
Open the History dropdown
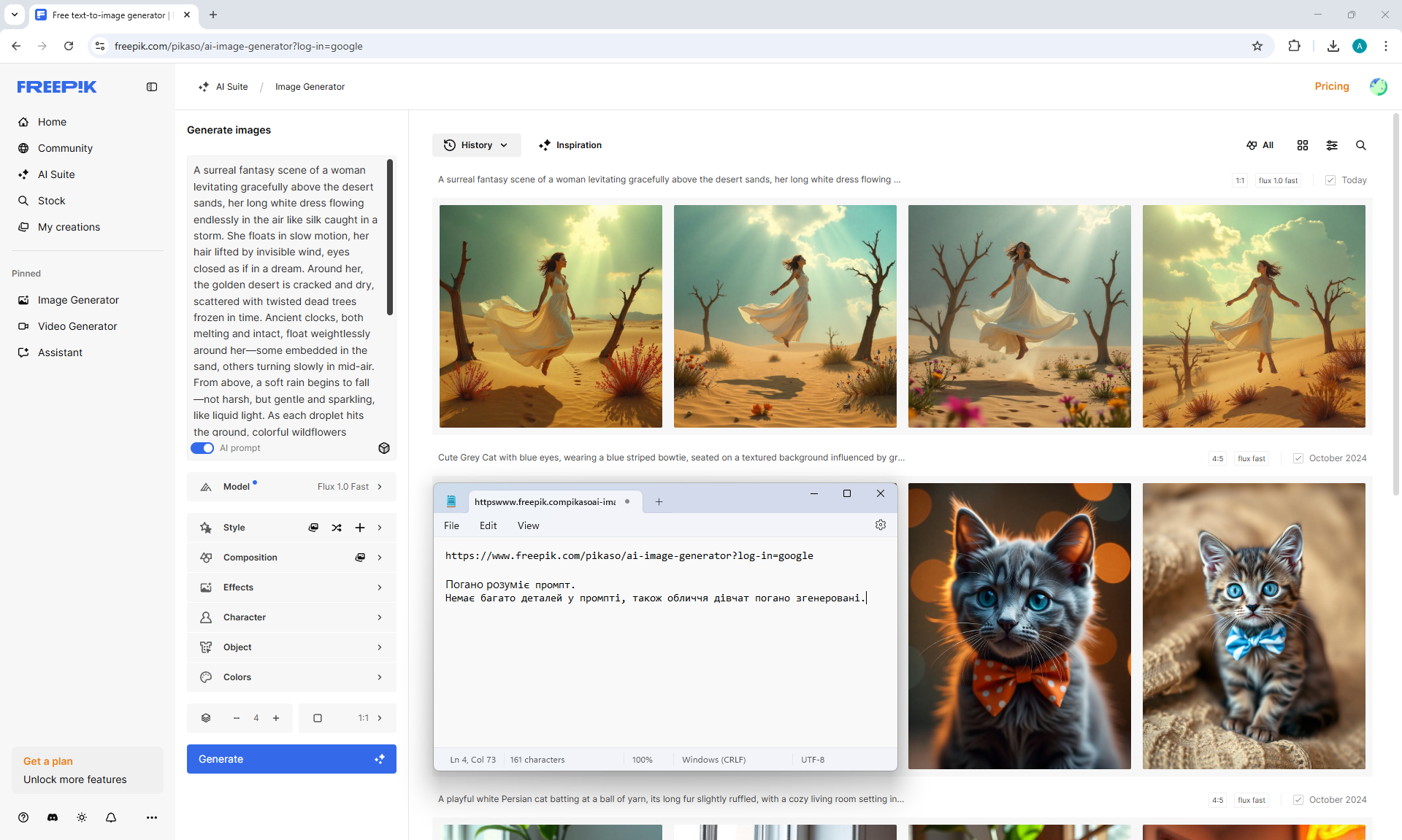476,145
